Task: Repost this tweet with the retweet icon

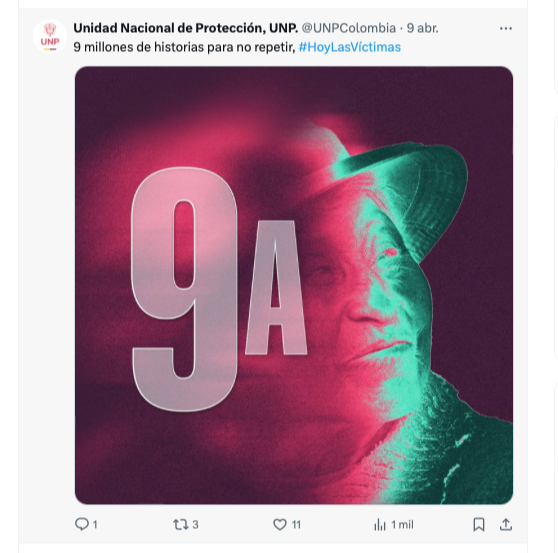Action: point(180,525)
